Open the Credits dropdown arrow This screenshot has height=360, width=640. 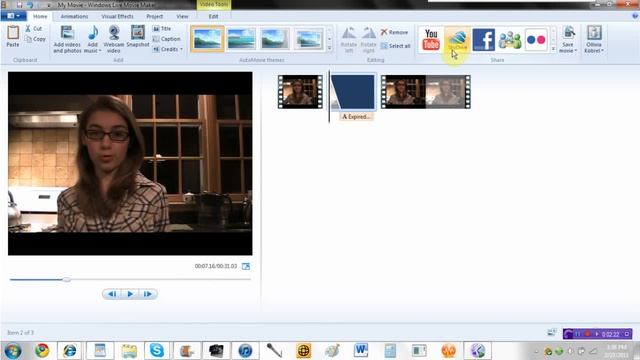(x=182, y=49)
